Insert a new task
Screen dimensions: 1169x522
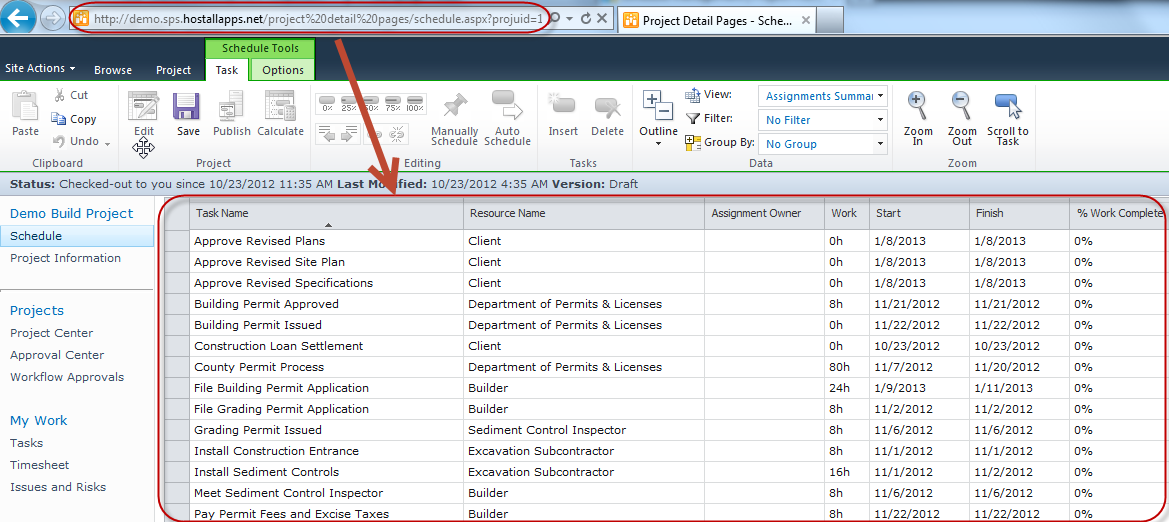point(563,113)
